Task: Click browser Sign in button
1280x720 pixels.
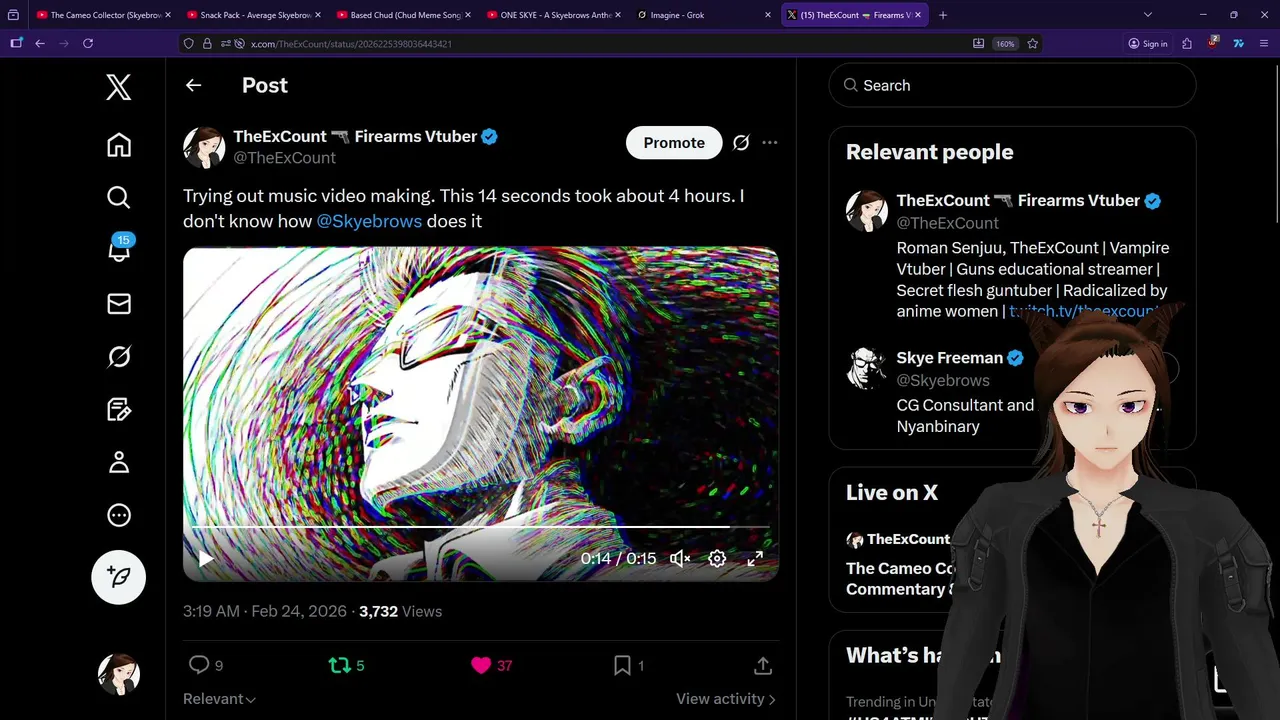Action: pos(1148,44)
